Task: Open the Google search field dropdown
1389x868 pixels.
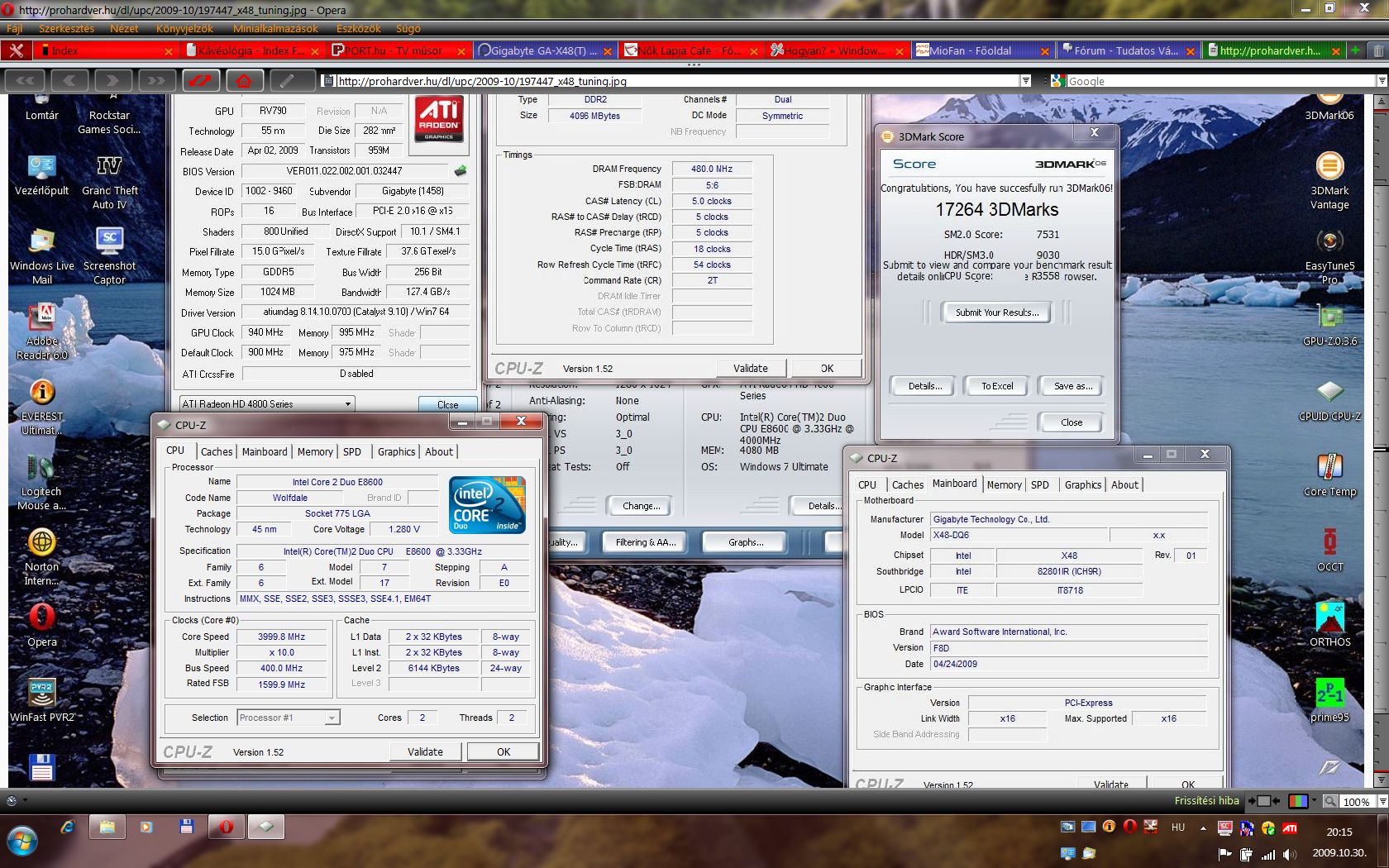Action: 1382,81
